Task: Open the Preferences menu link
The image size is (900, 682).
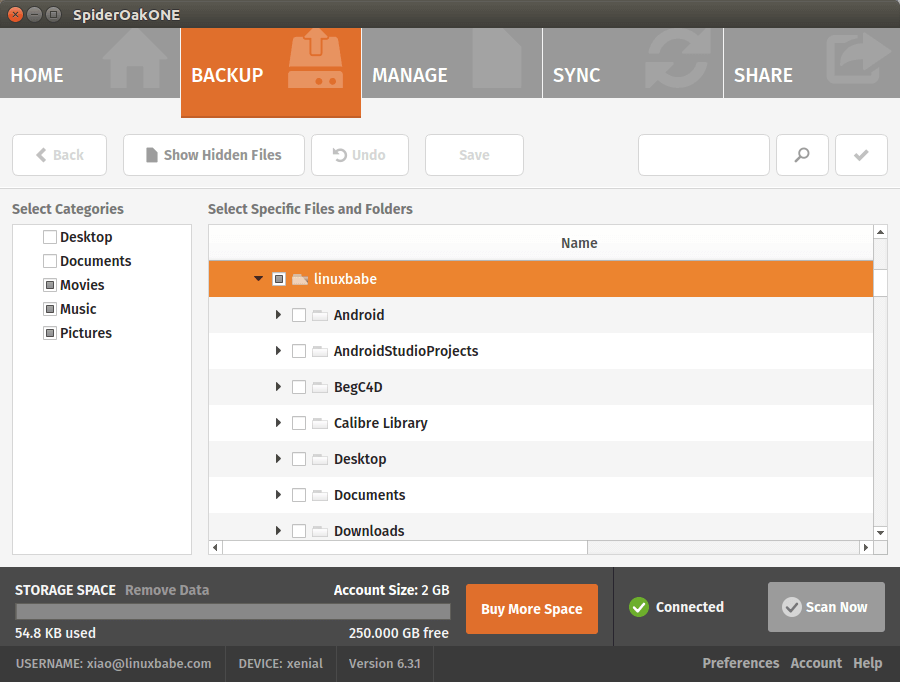Action: 740,663
